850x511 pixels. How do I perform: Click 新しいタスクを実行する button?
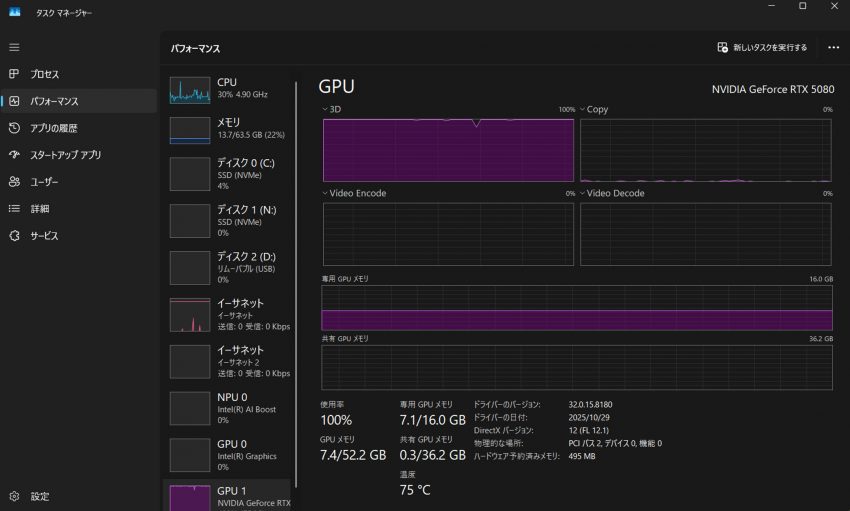[x=762, y=47]
